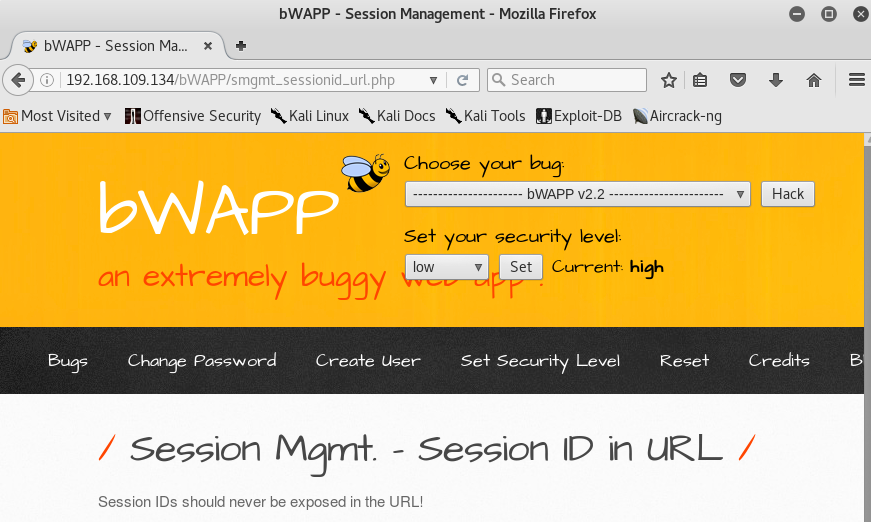The width and height of the screenshot is (871, 522).
Task: Reload the page with the refresh icon
Action: point(462,81)
